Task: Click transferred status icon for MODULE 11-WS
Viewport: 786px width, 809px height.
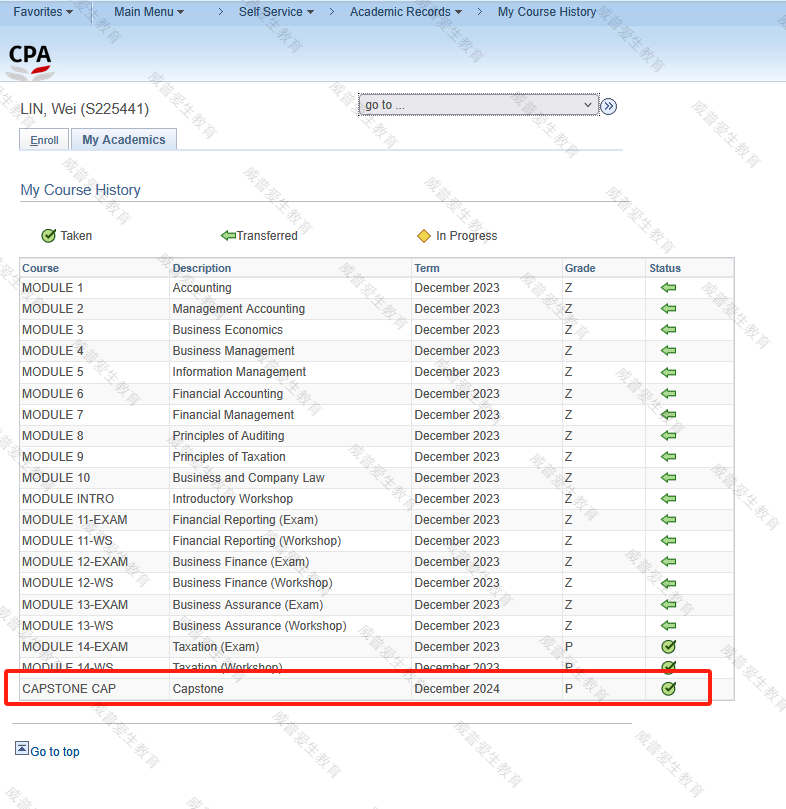Action: coord(668,541)
